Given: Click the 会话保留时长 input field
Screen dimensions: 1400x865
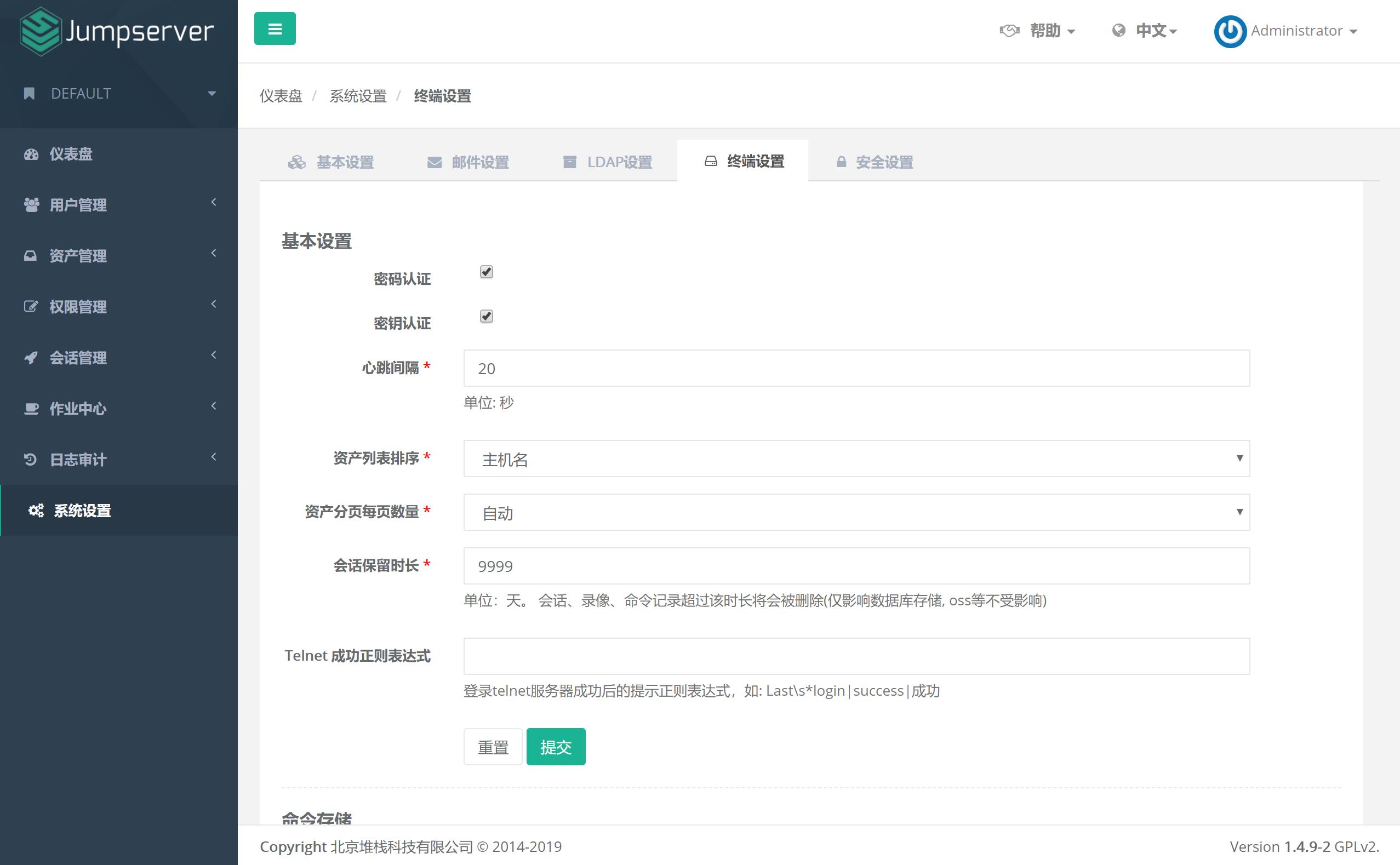Looking at the screenshot, I should point(856,566).
